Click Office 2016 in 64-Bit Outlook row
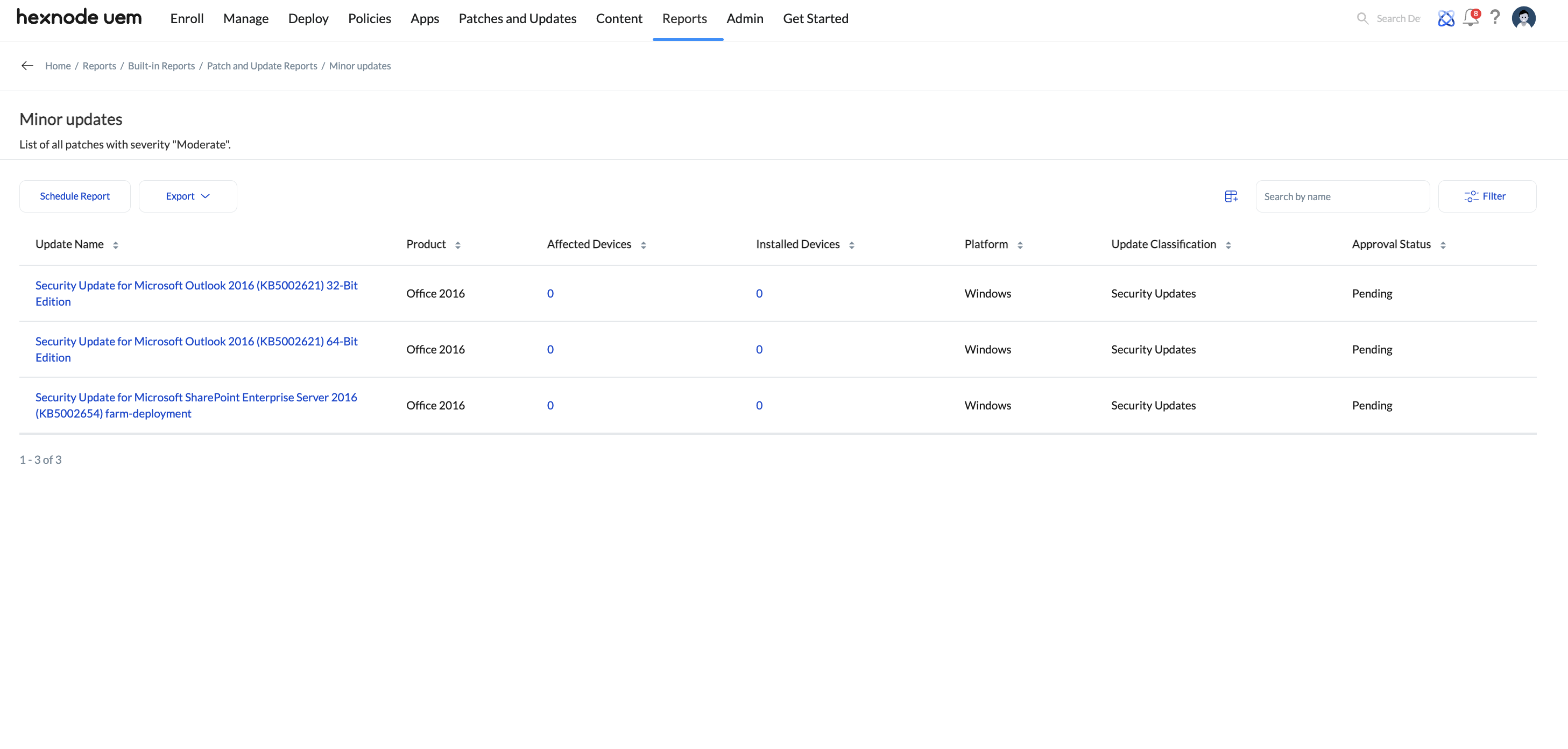This screenshot has width=1568, height=749. 435,349
